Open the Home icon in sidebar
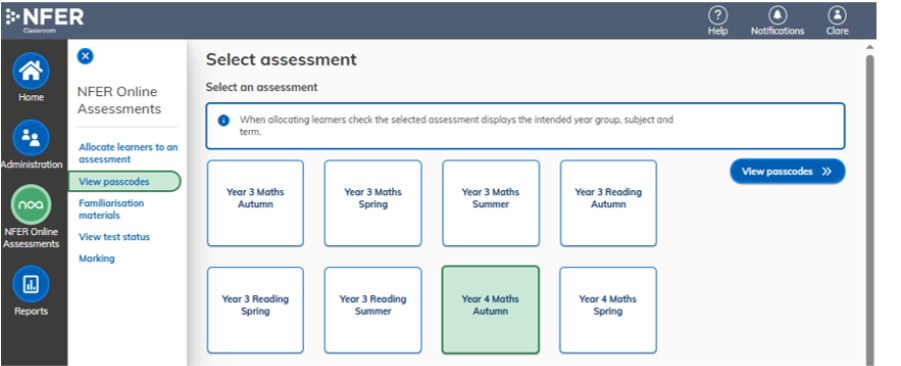This screenshot has height=366, width=901. tap(31, 71)
